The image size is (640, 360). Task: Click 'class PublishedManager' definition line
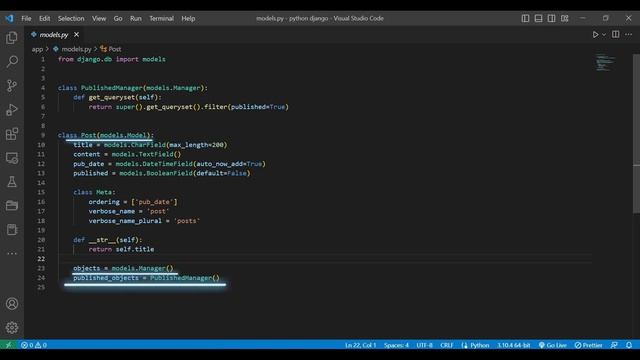point(133,88)
